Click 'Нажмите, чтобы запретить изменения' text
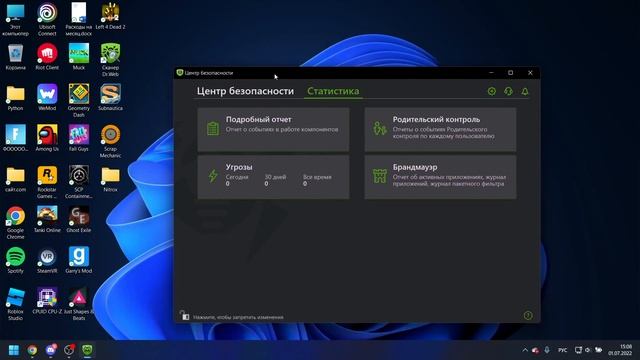Viewport: 640px width, 360px height. pos(238,317)
